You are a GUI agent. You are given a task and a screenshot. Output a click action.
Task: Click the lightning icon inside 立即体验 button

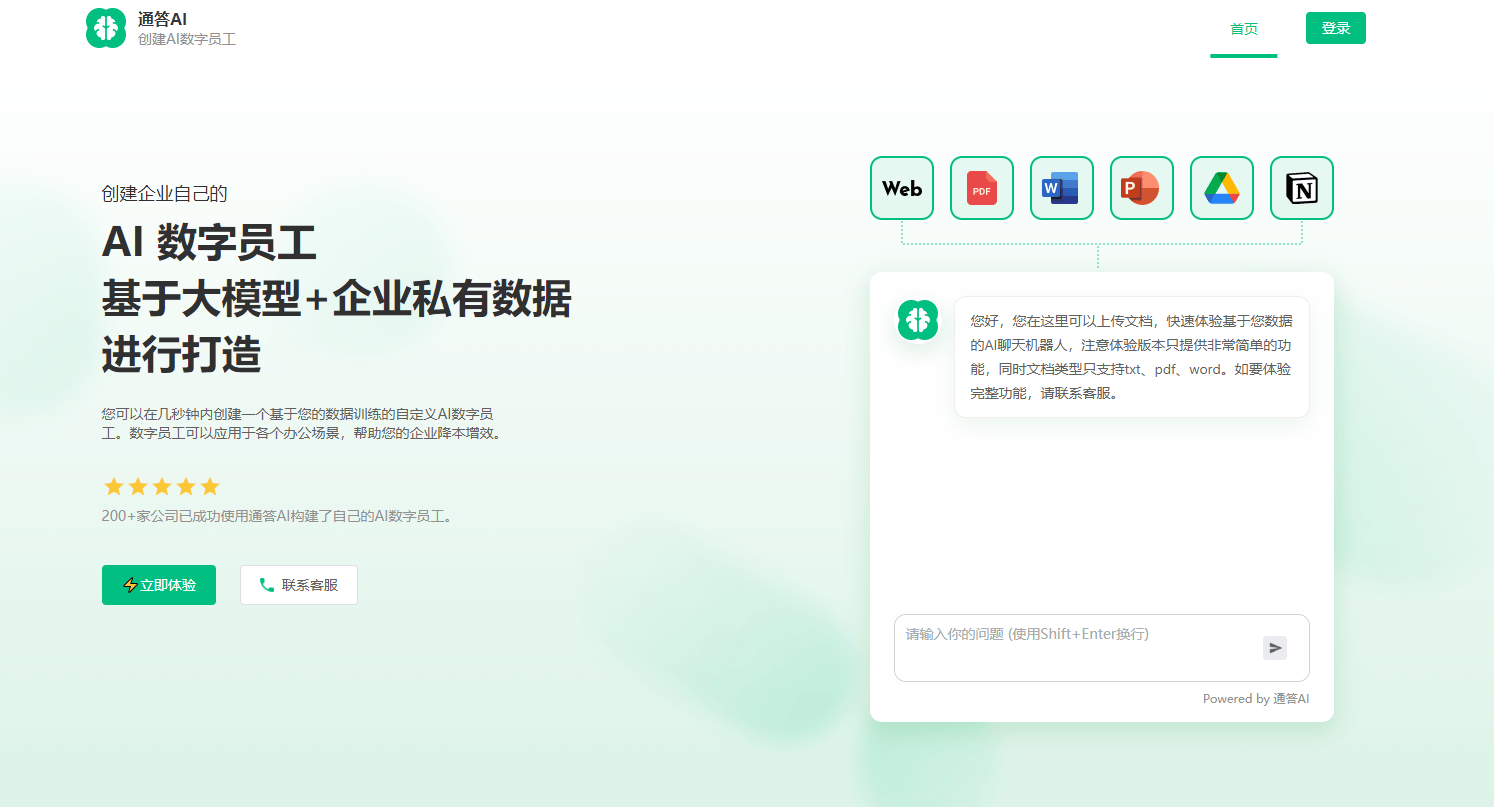(x=133, y=585)
